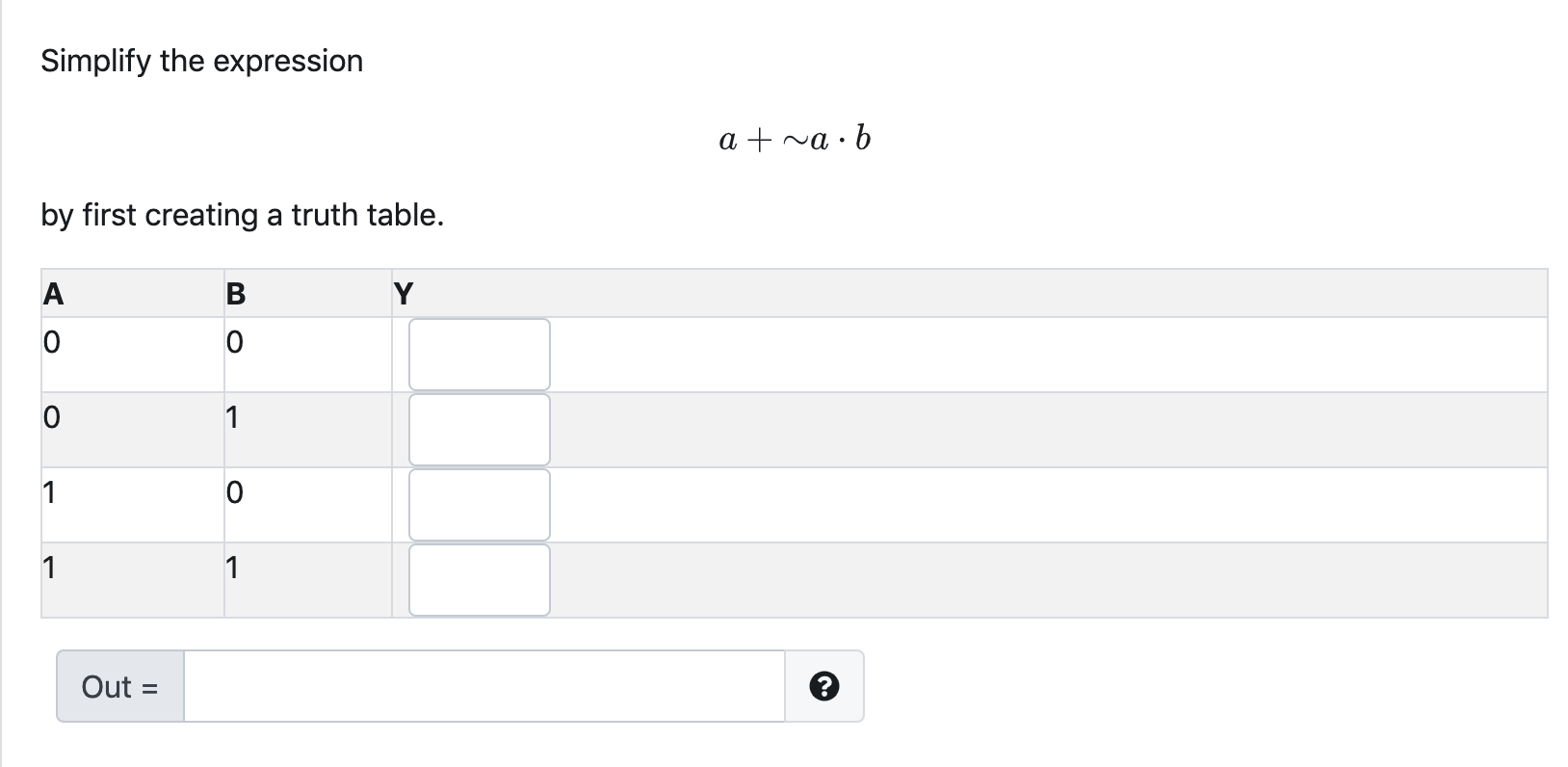Click the B=1 cell in row two

point(306,429)
